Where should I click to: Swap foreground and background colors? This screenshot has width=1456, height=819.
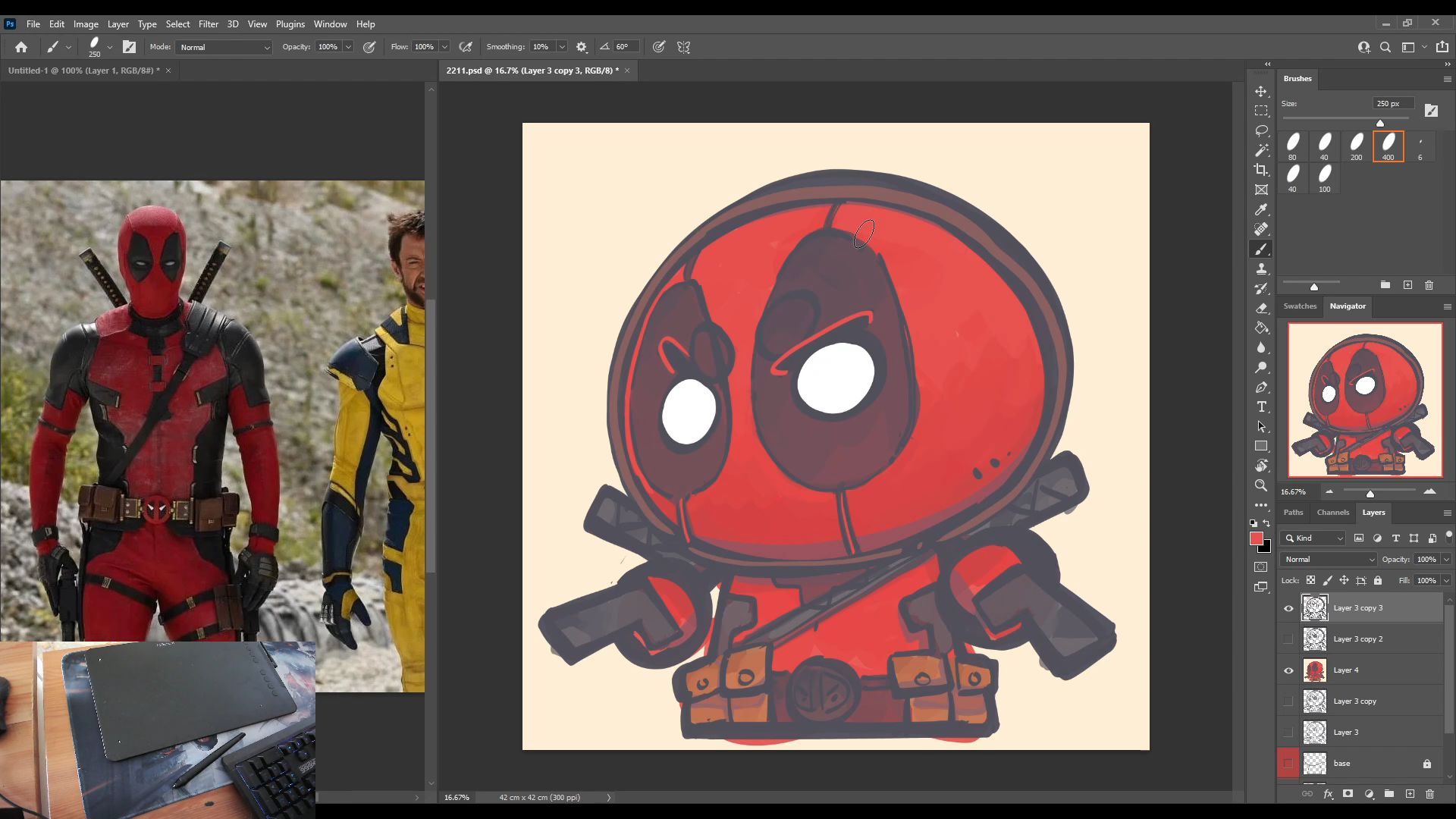(1266, 523)
